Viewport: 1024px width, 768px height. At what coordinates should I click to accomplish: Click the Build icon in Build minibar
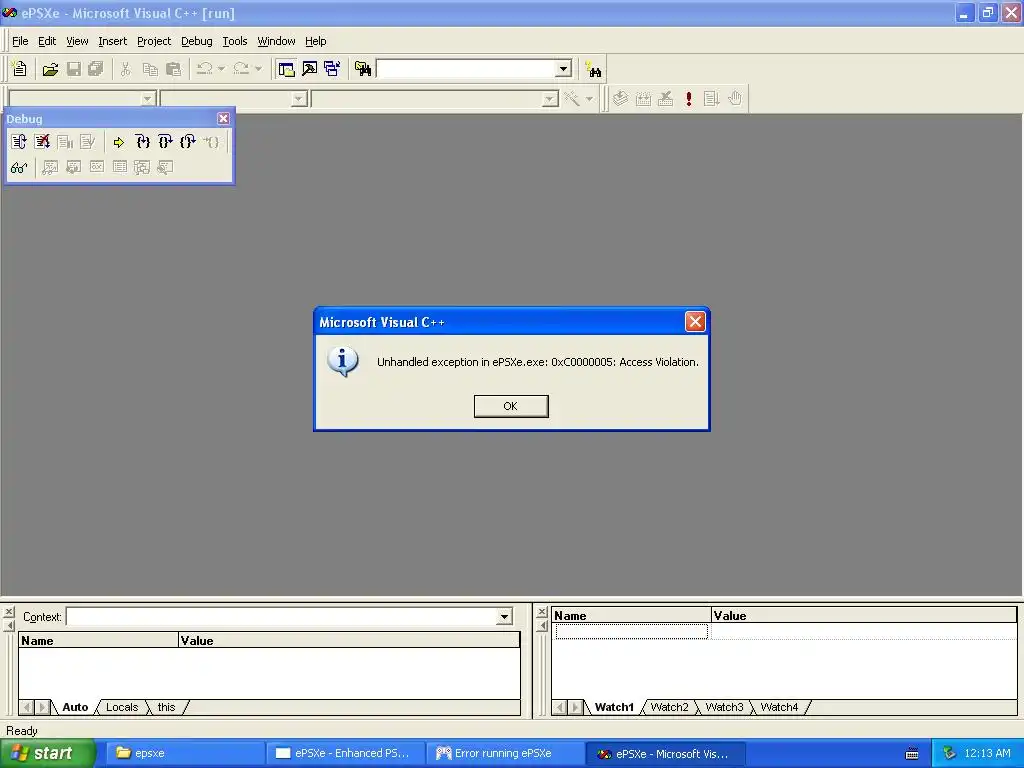point(643,99)
